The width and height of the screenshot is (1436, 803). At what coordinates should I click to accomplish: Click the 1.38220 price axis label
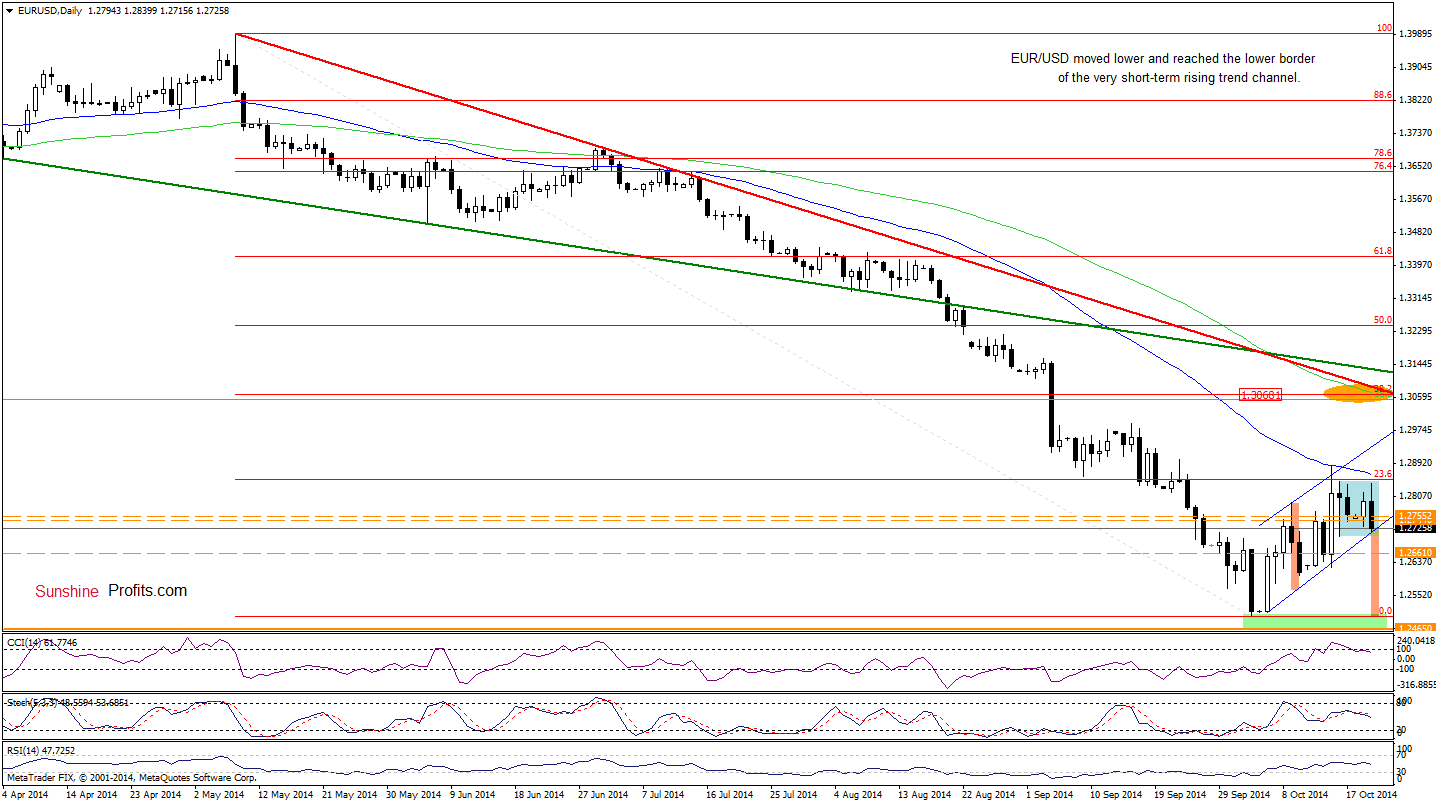click(x=1415, y=100)
